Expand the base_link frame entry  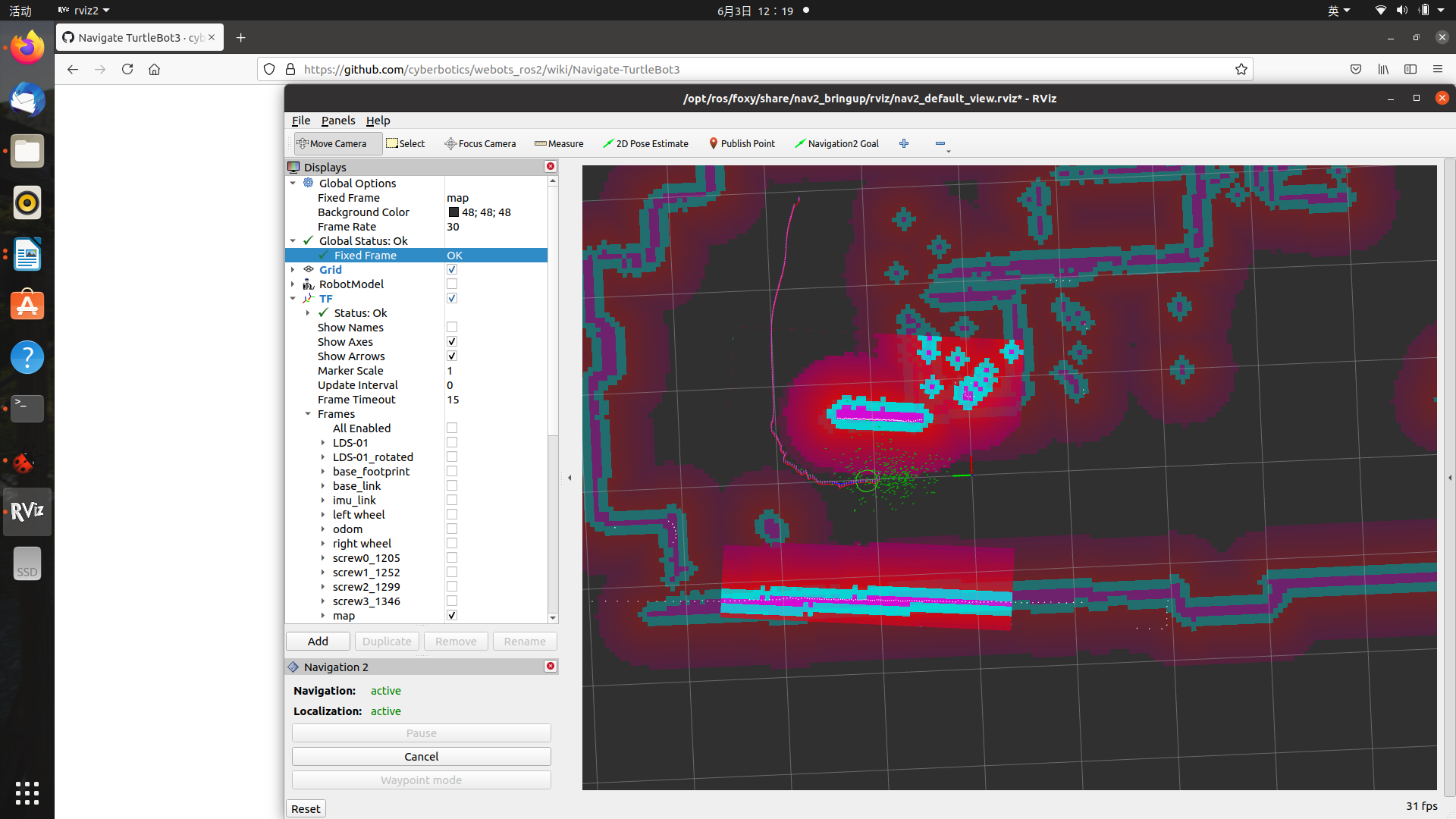pyautogui.click(x=323, y=486)
